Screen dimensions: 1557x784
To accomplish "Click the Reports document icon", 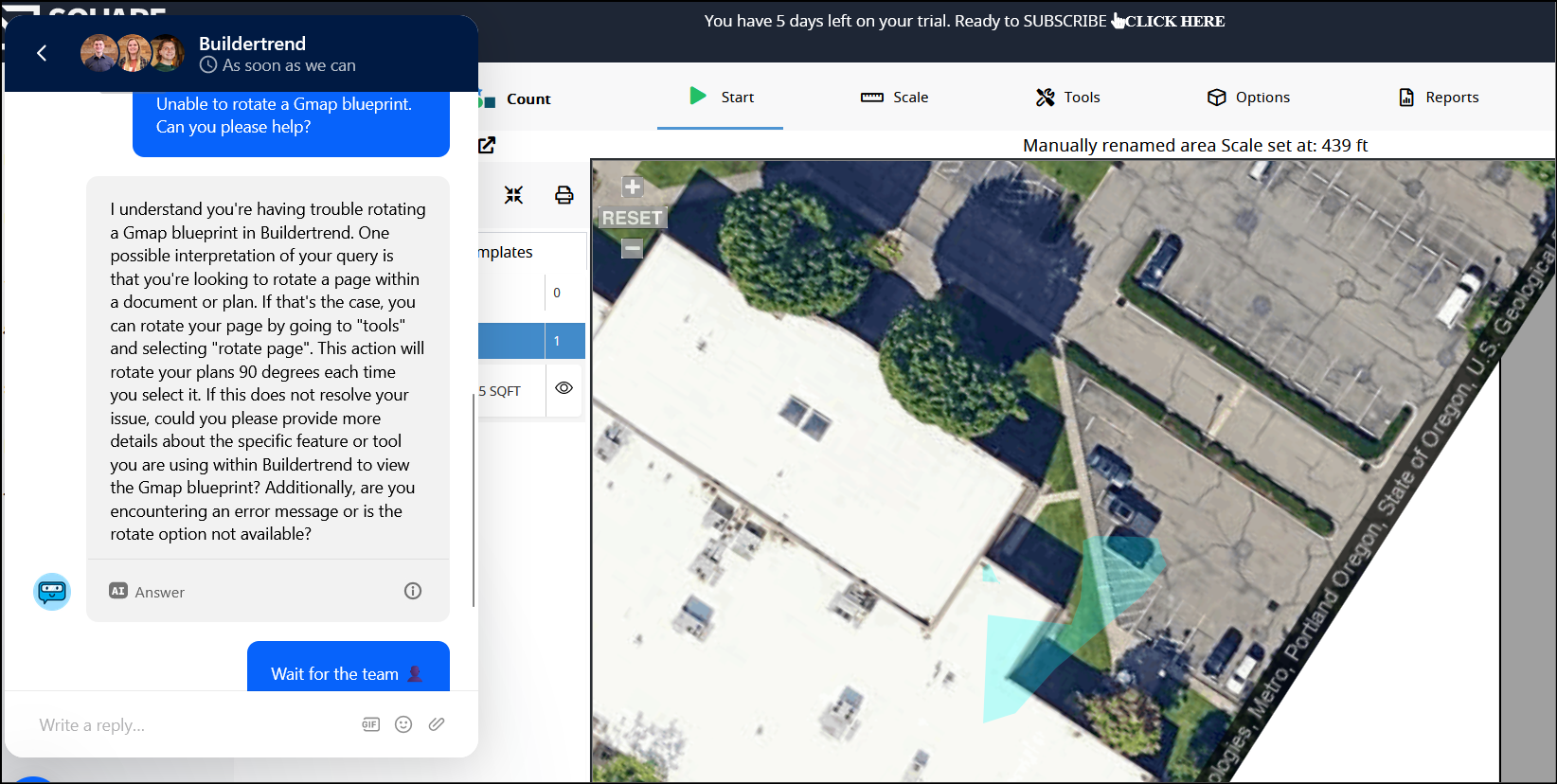I will tap(1406, 97).
